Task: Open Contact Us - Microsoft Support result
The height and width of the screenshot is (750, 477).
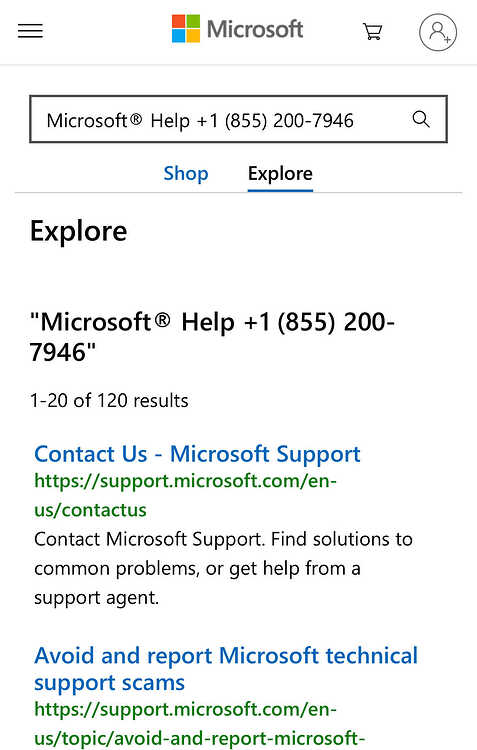Action: [x=197, y=454]
